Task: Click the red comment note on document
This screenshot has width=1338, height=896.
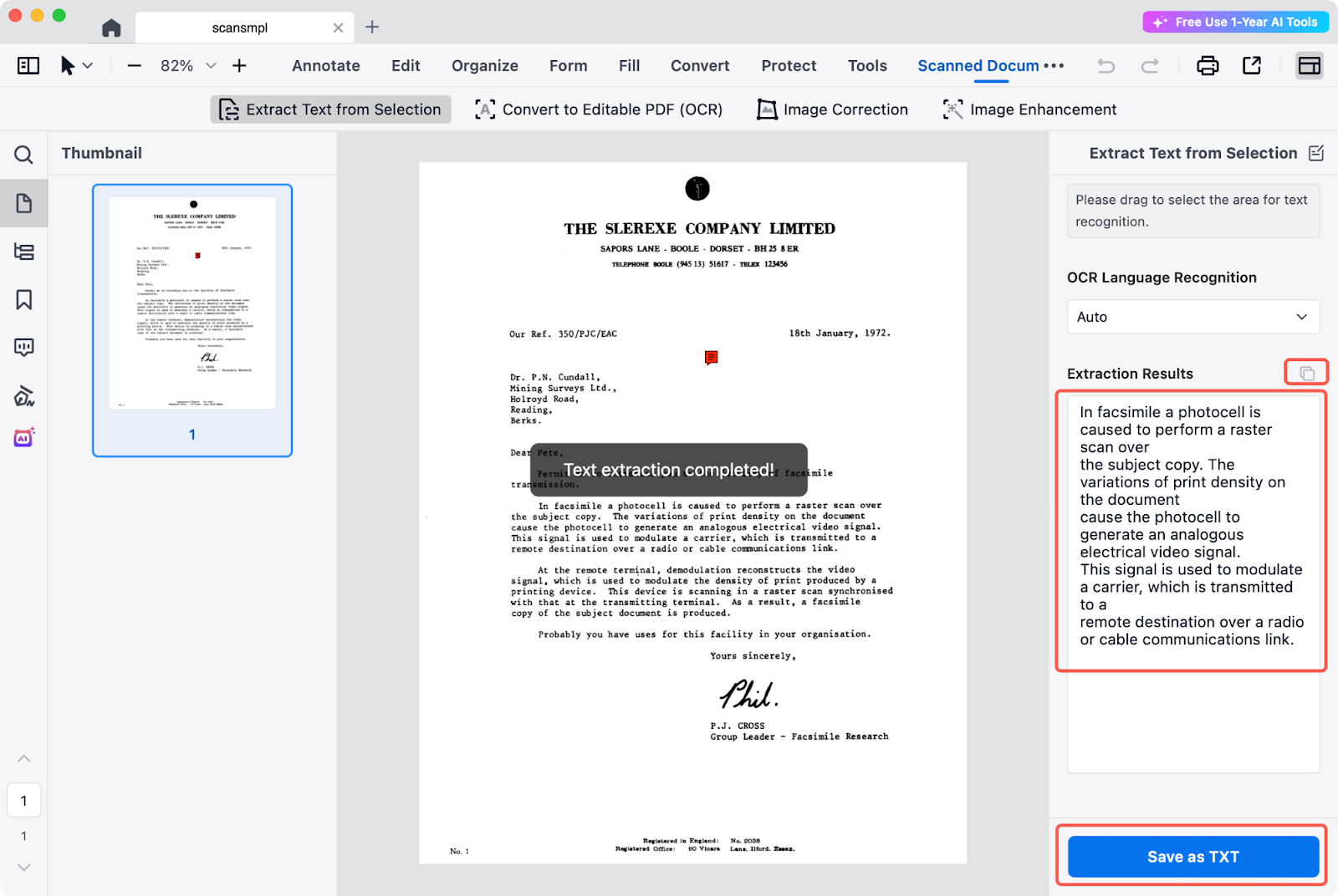Action: [x=711, y=358]
